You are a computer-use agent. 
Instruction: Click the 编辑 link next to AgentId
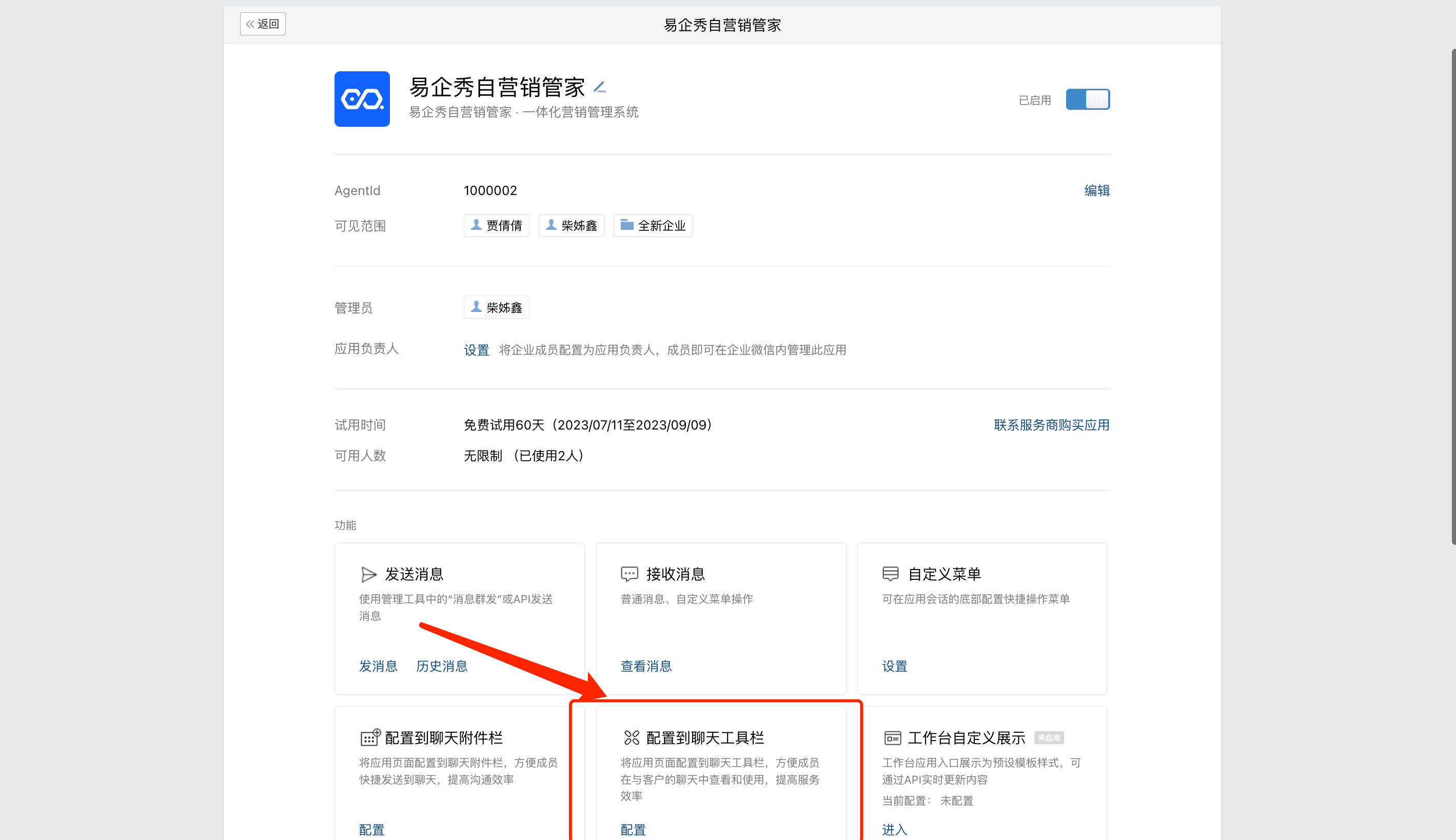[1097, 190]
